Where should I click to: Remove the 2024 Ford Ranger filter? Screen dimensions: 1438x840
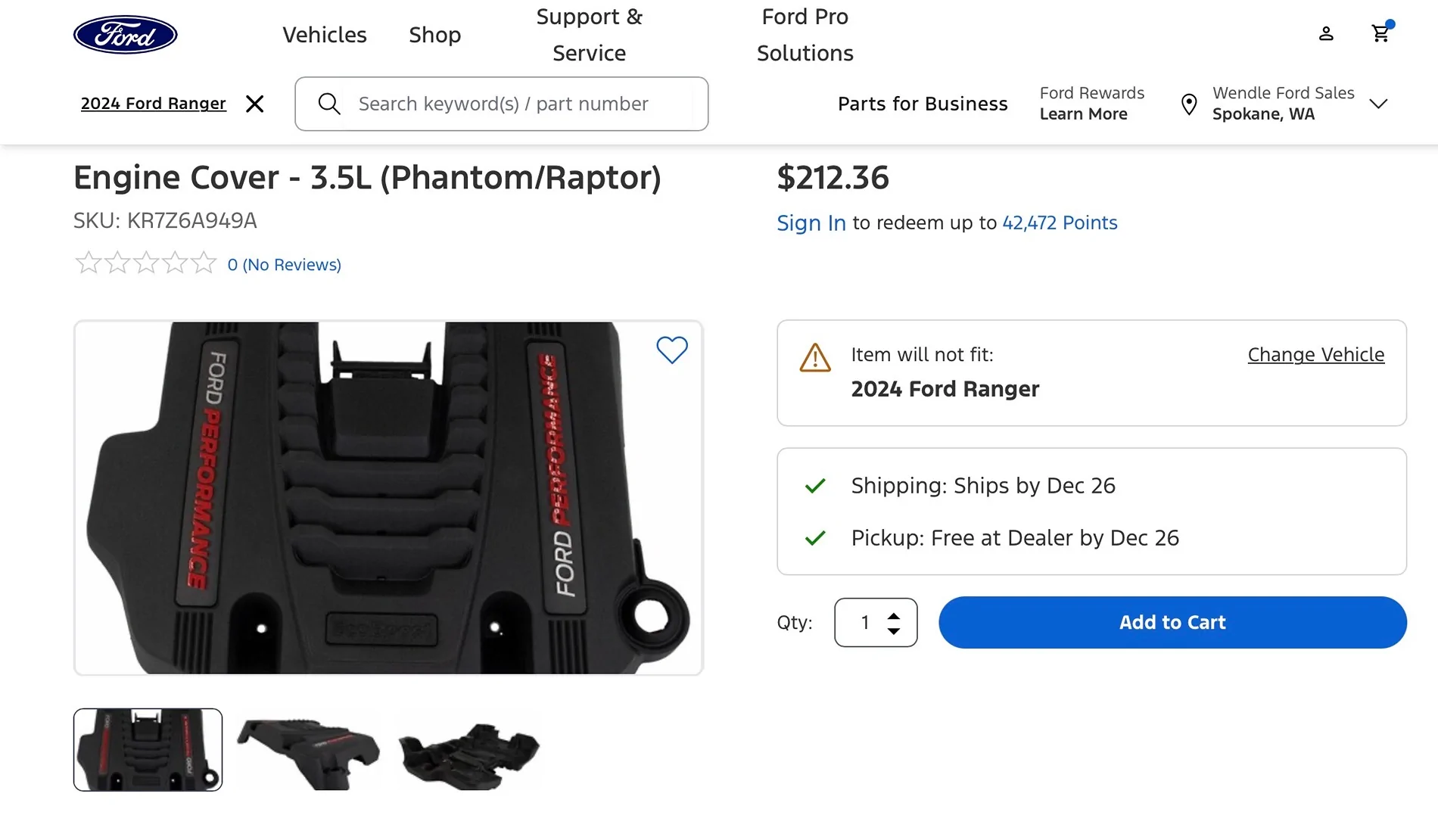255,104
